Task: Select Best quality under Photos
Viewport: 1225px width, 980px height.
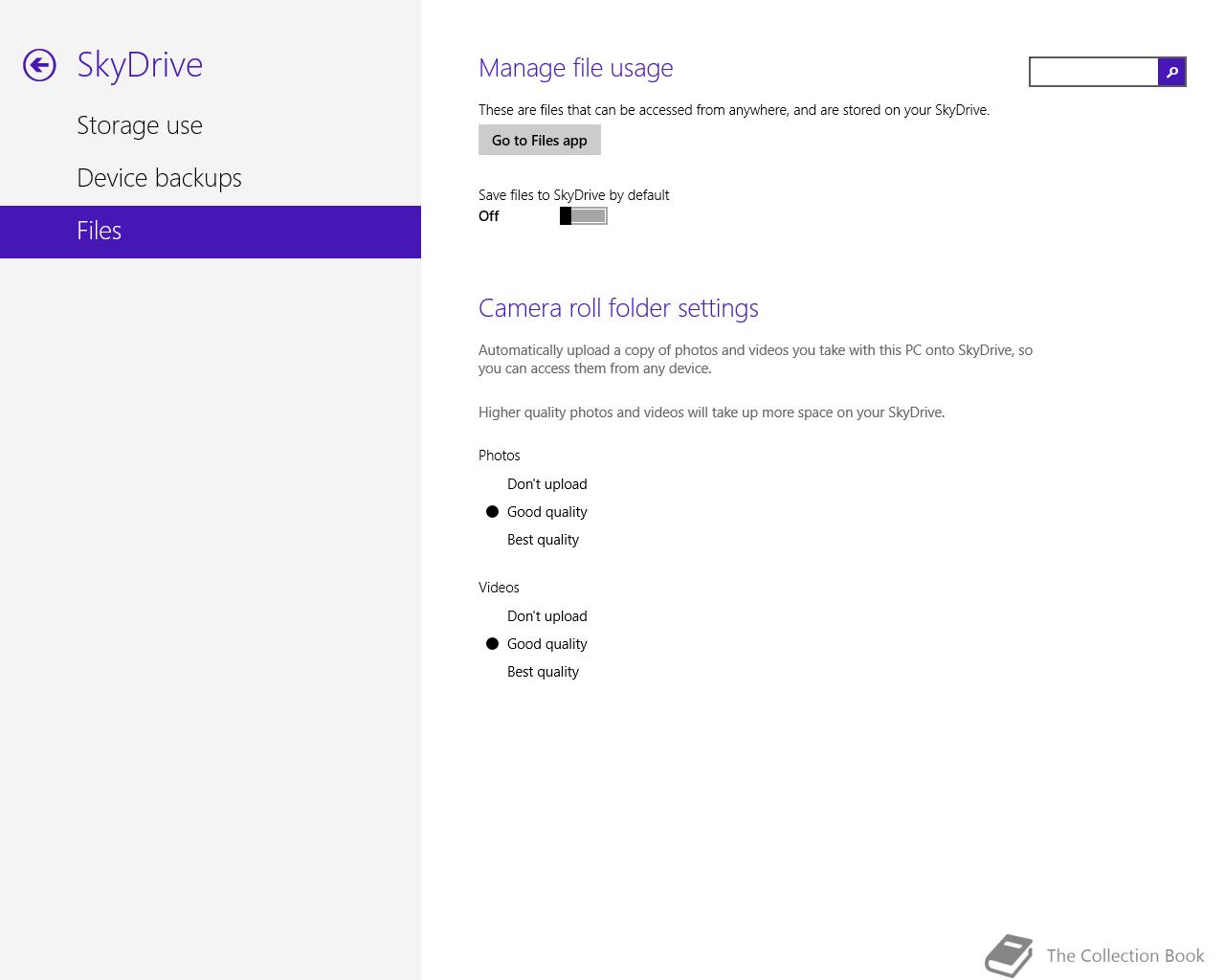Action: click(543, 540)
